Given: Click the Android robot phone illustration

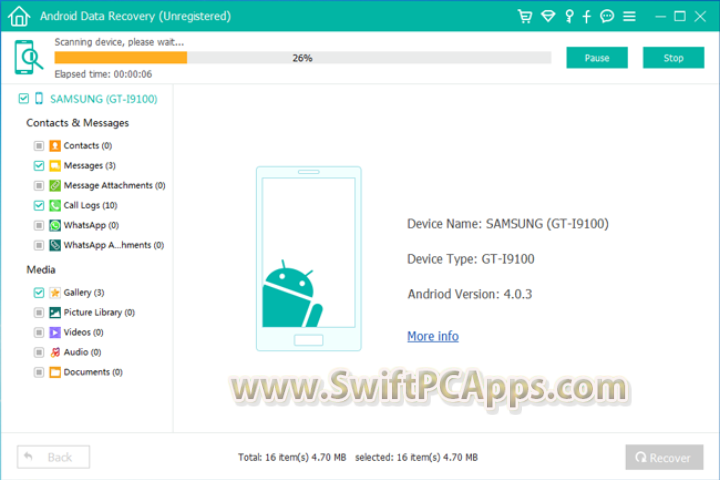Looking at the screenshot, I should 309,259.
